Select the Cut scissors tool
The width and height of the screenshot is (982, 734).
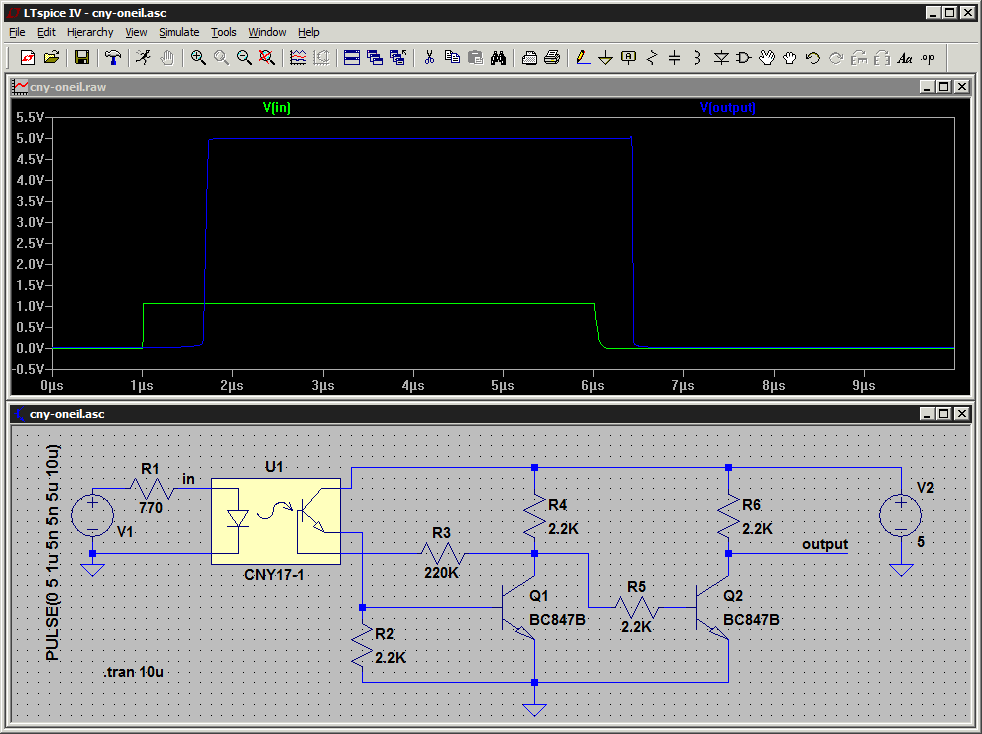point(429,58)
